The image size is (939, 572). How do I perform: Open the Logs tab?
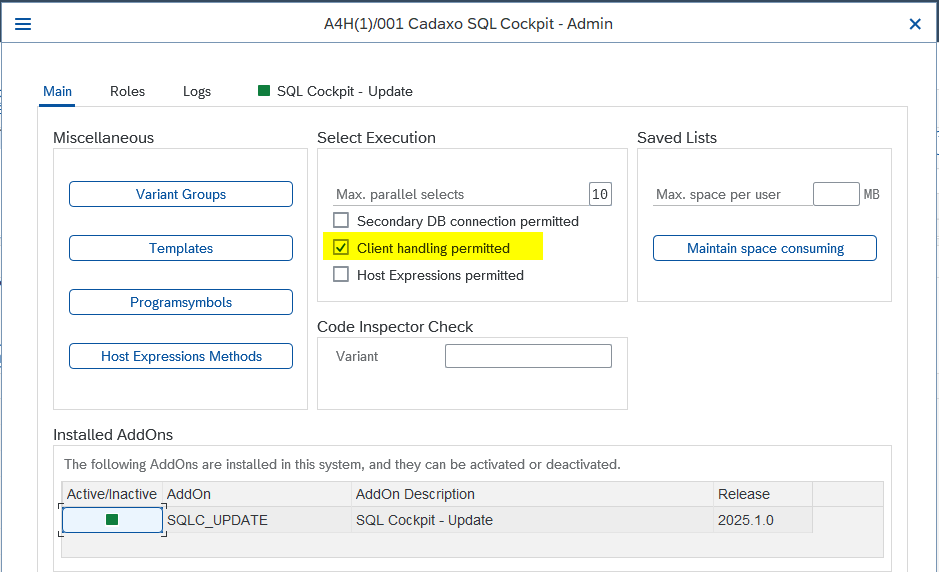pos(197,92)
